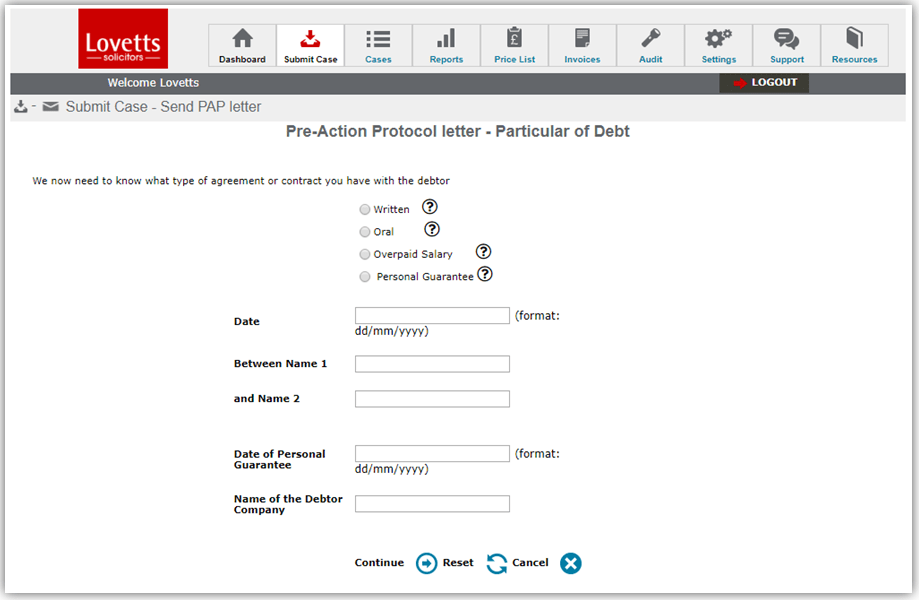Hit the Cancel X icon
This screenshot has height=600, width=919.
(x=570, y=564)
